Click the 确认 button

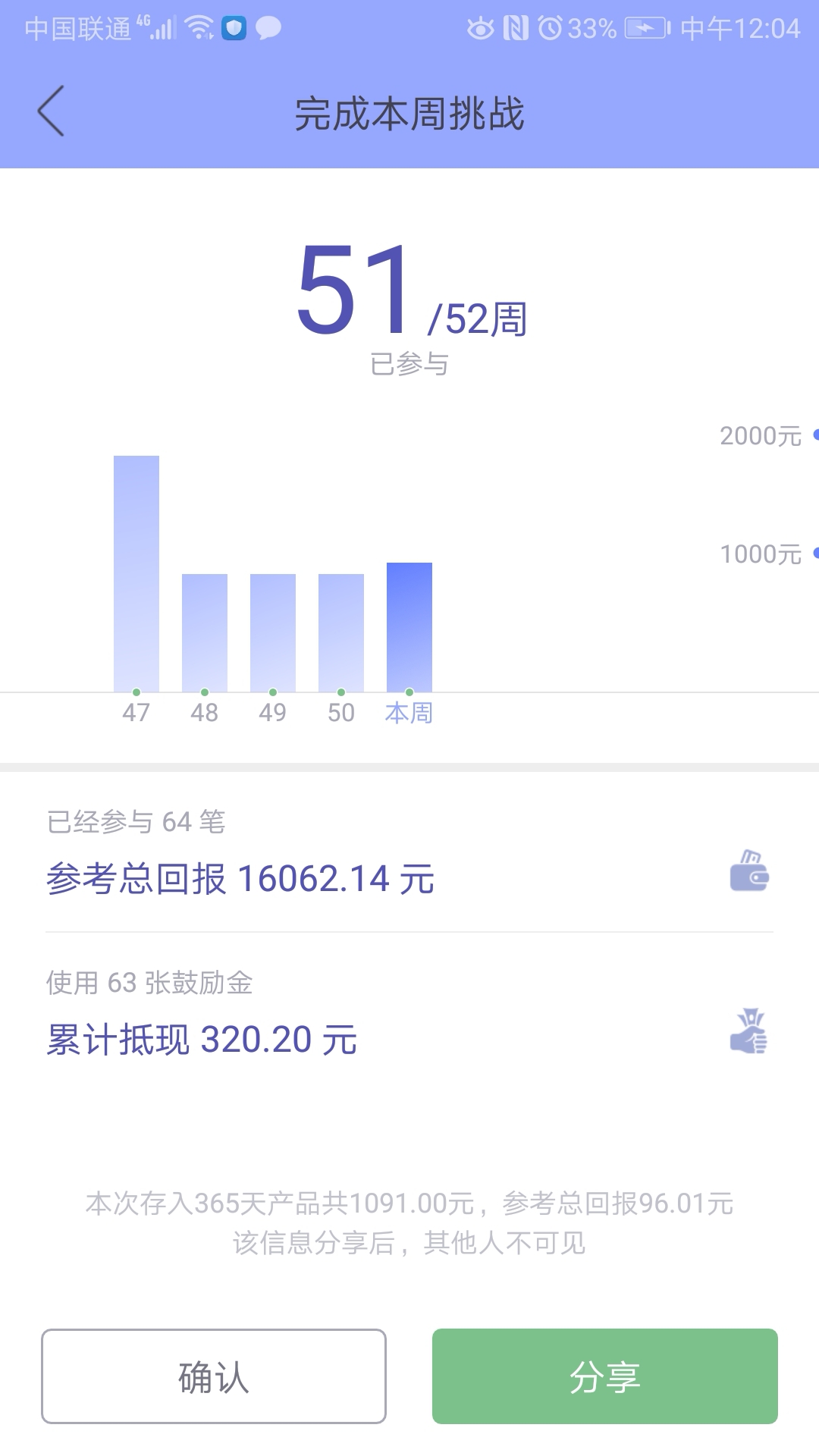click(x=214, y=1376)
